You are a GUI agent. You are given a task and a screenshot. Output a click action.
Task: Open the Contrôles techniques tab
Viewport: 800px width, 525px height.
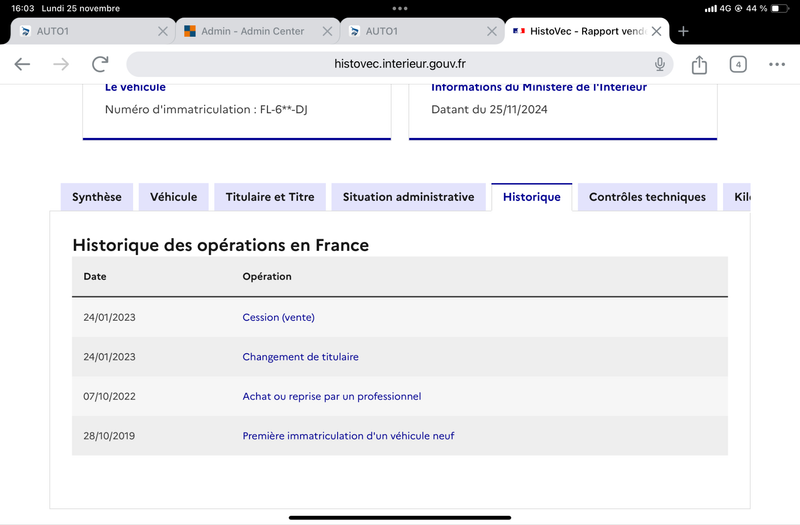click(x=647, y=197)
